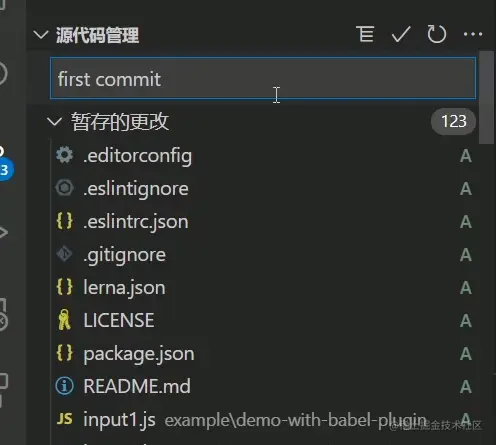Viewport: 496px width, 445px height.
Task: Open the more actions ellipsis menu
Action: pyautogui.click(x=473, y=34)
